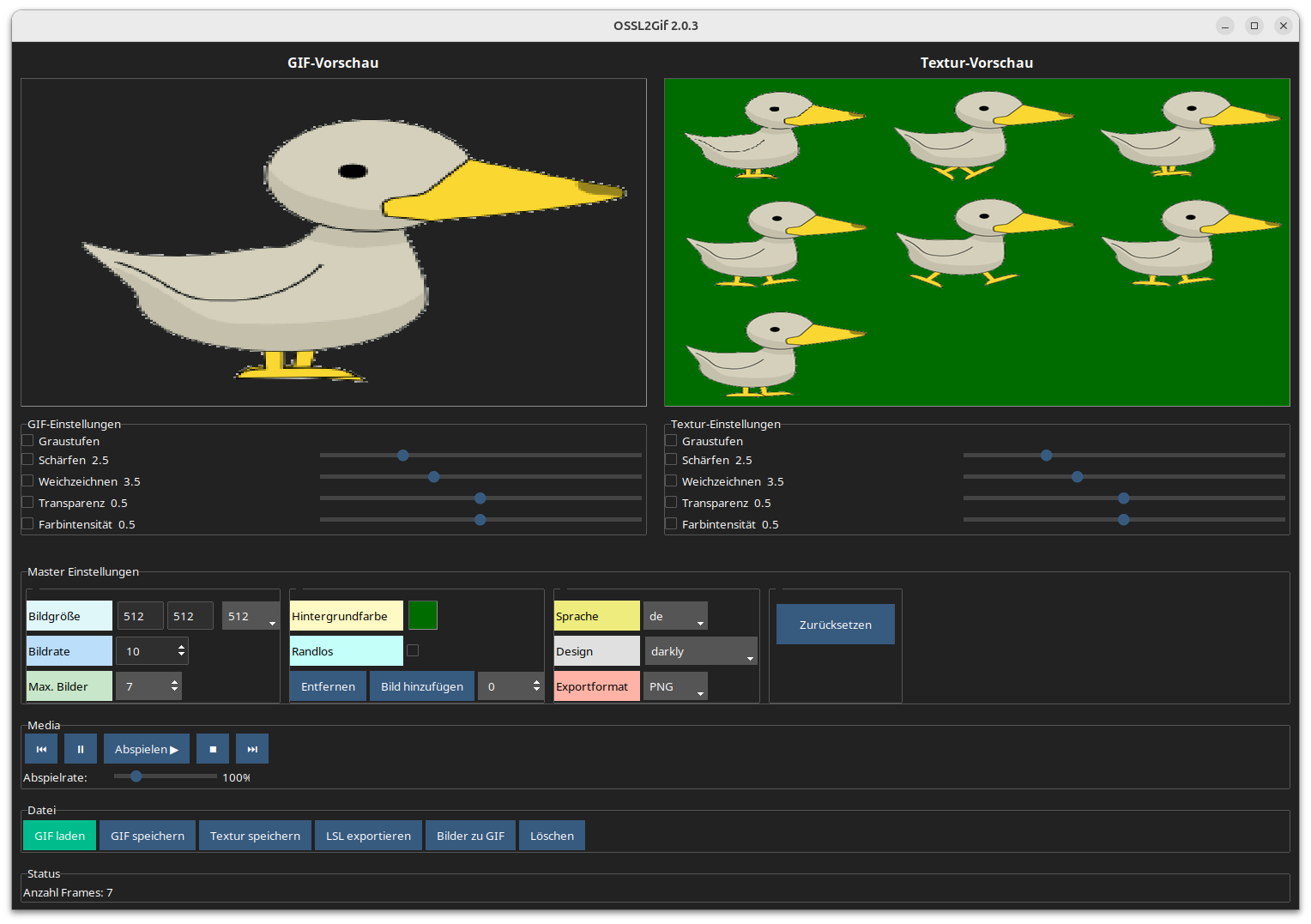Adjust the Max. Bilder stepper arrows
The image size is (1311, 924).
[x=174, y=686]
